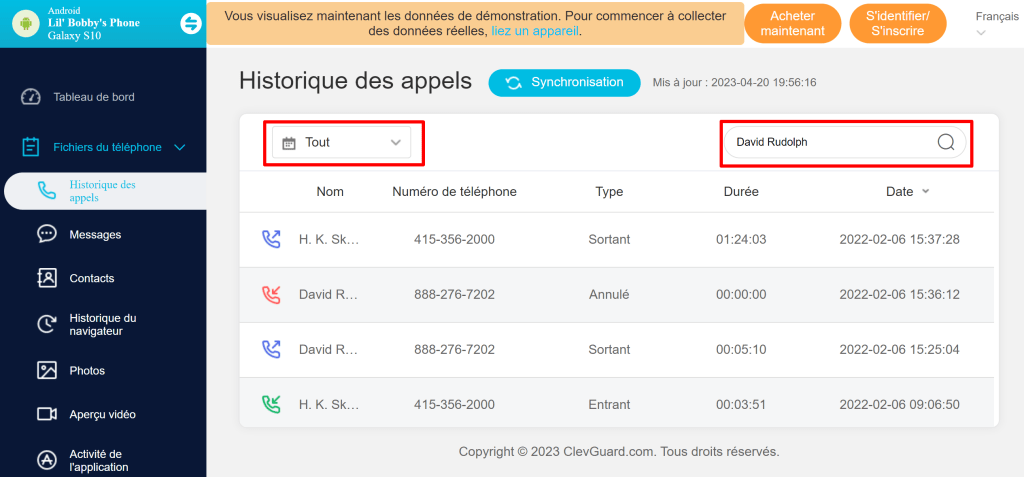Click outgoing call icon for 15:25:04 row

point(271,350)
